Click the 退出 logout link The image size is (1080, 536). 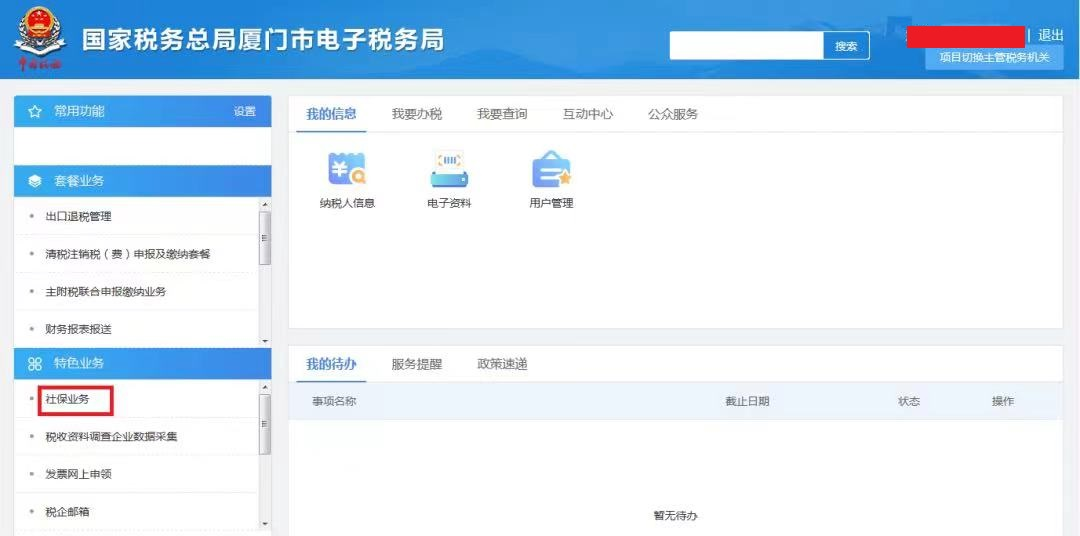1050,35
